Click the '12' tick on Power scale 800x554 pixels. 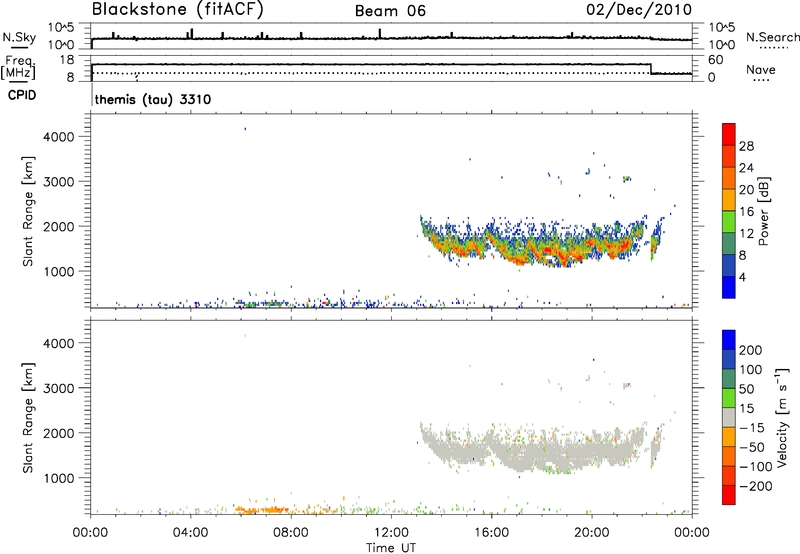[746, 234]
